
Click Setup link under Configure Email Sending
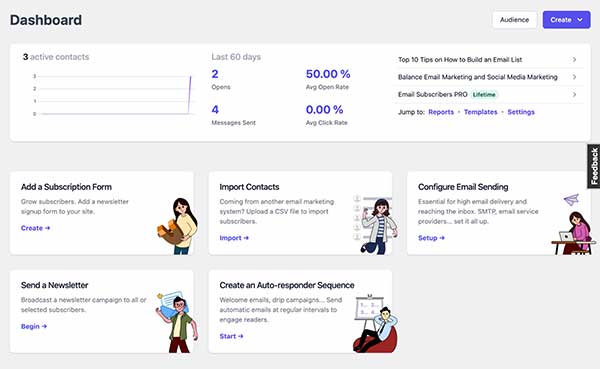(x=431, y=238)
